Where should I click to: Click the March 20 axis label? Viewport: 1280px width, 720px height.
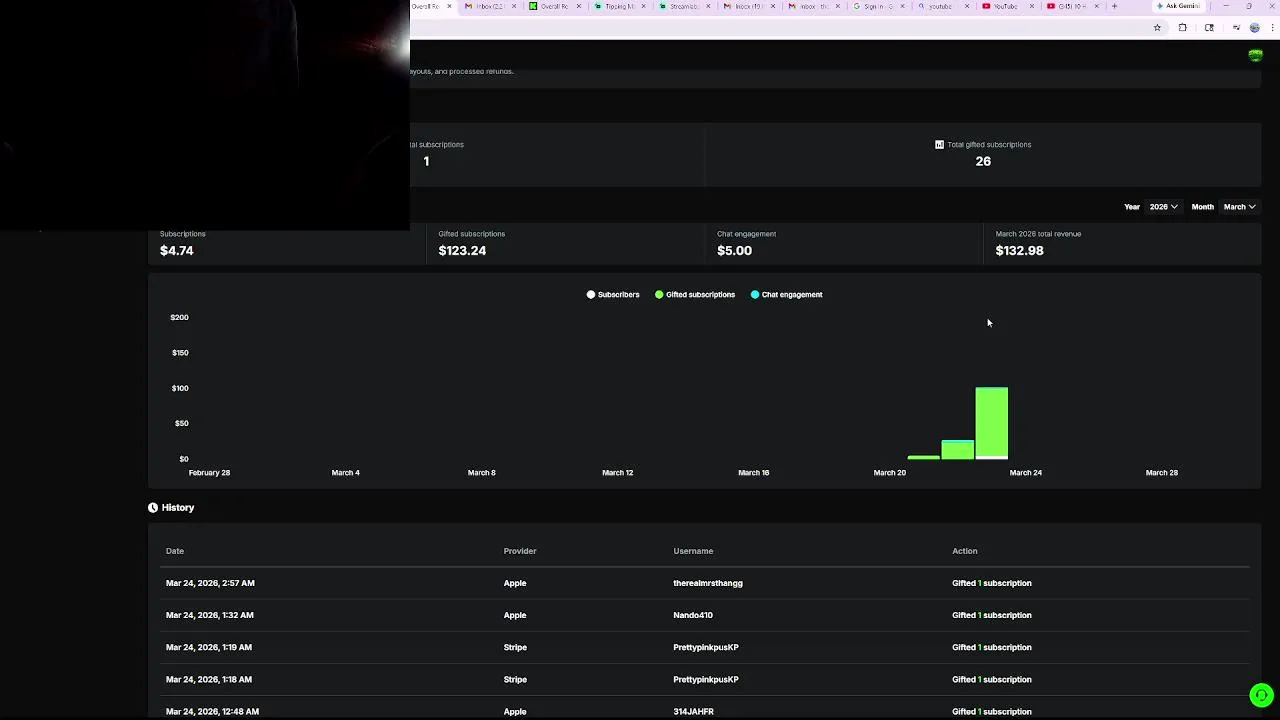pyautogui.click(x=890, y=473)
